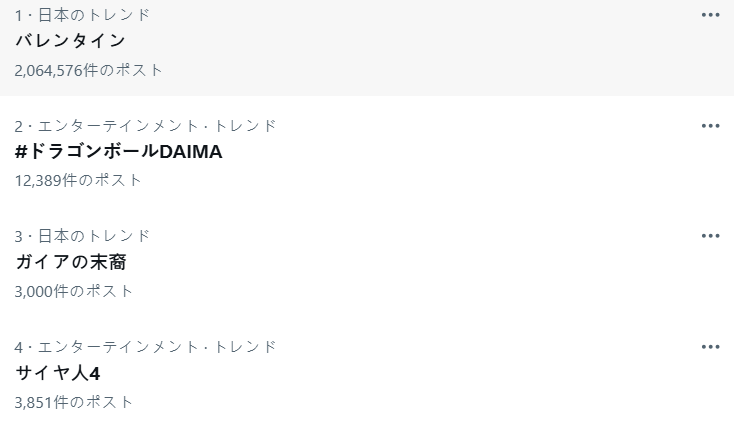Click the 3,000件のポスト count
The height and width of the screenshot is (421, 734).
pyautogui.click(x=74, y=291)
